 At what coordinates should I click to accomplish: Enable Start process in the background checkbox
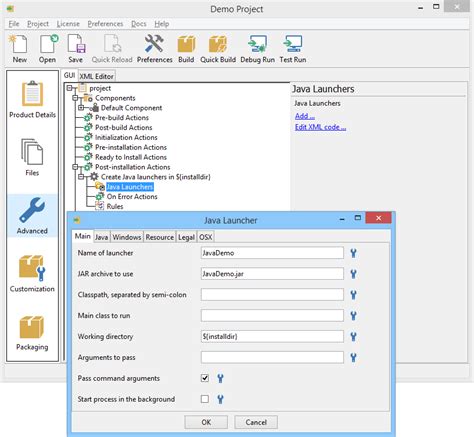click(x=205, y=399)
